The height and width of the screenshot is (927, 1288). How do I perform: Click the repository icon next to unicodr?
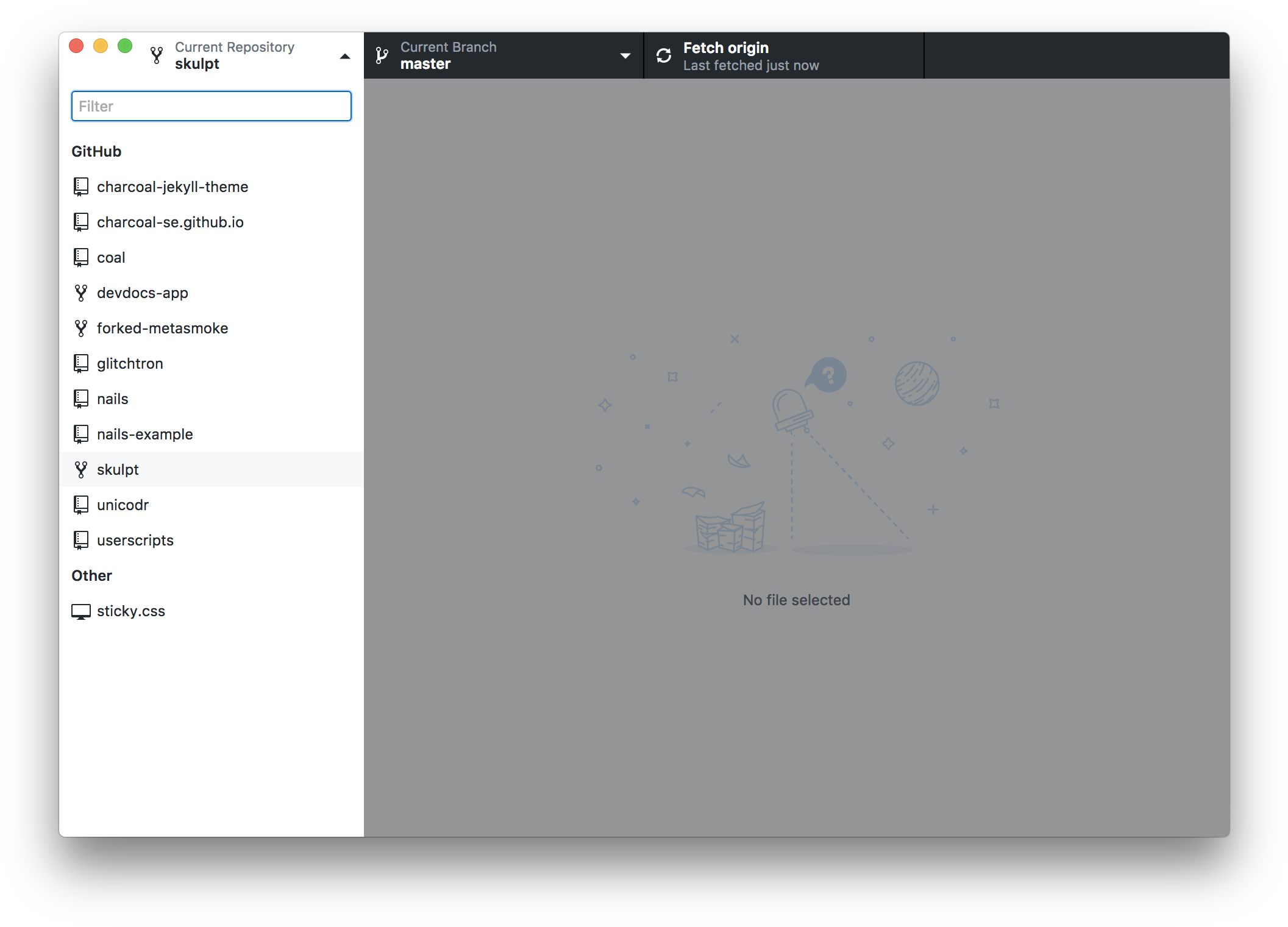click(x=81, y=505)
